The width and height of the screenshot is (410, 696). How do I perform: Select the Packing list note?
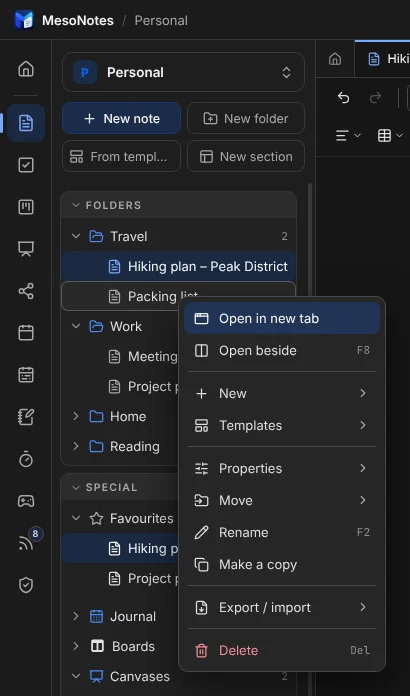click(x=178, y=296)
